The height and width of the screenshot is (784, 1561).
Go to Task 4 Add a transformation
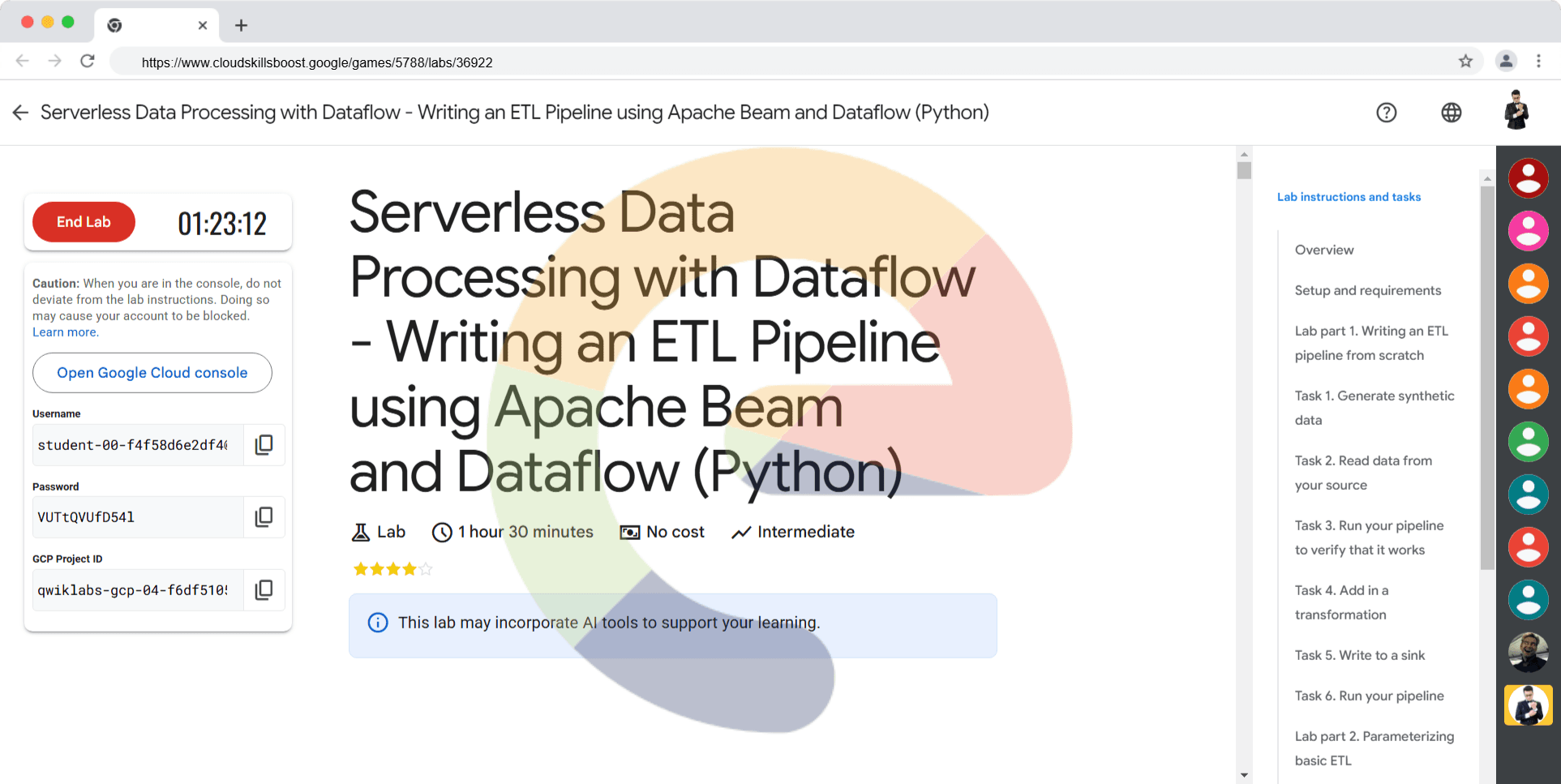(x=1341, y=602)
